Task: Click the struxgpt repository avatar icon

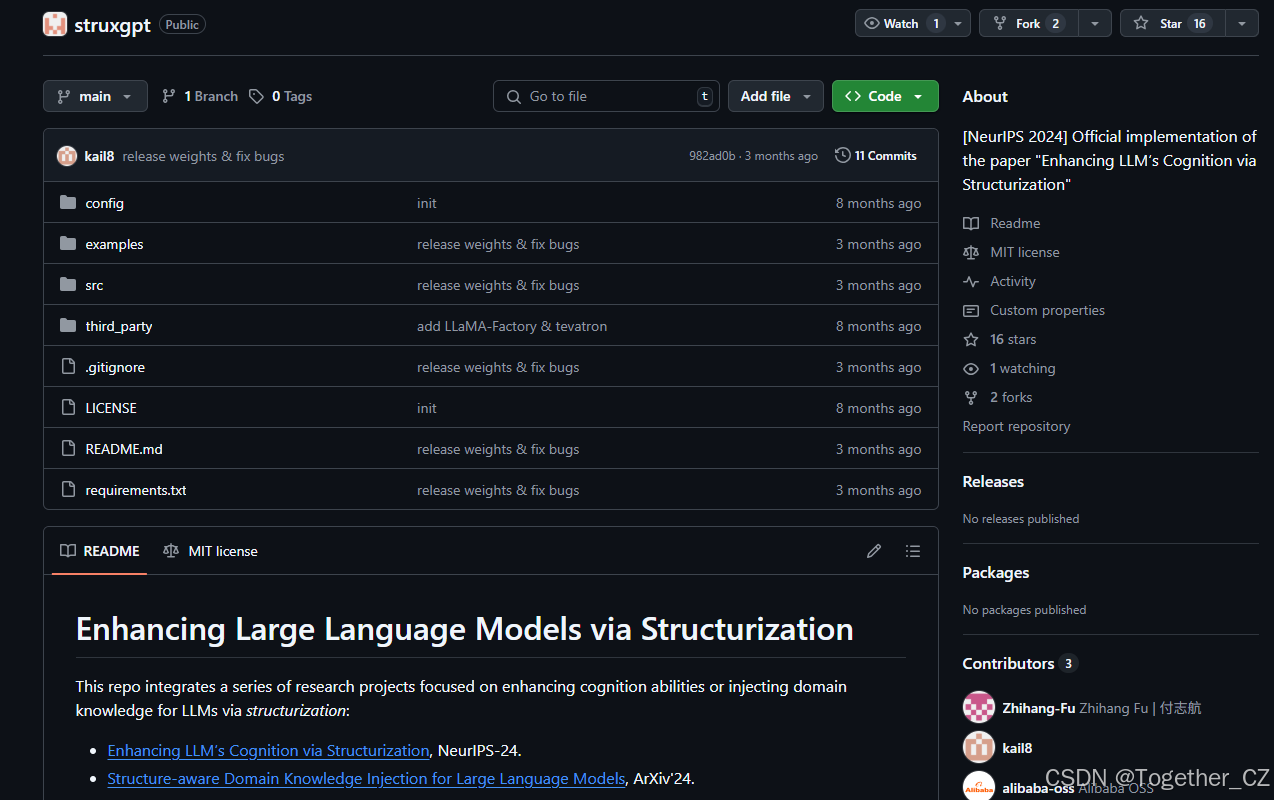Action: [55, 24]
